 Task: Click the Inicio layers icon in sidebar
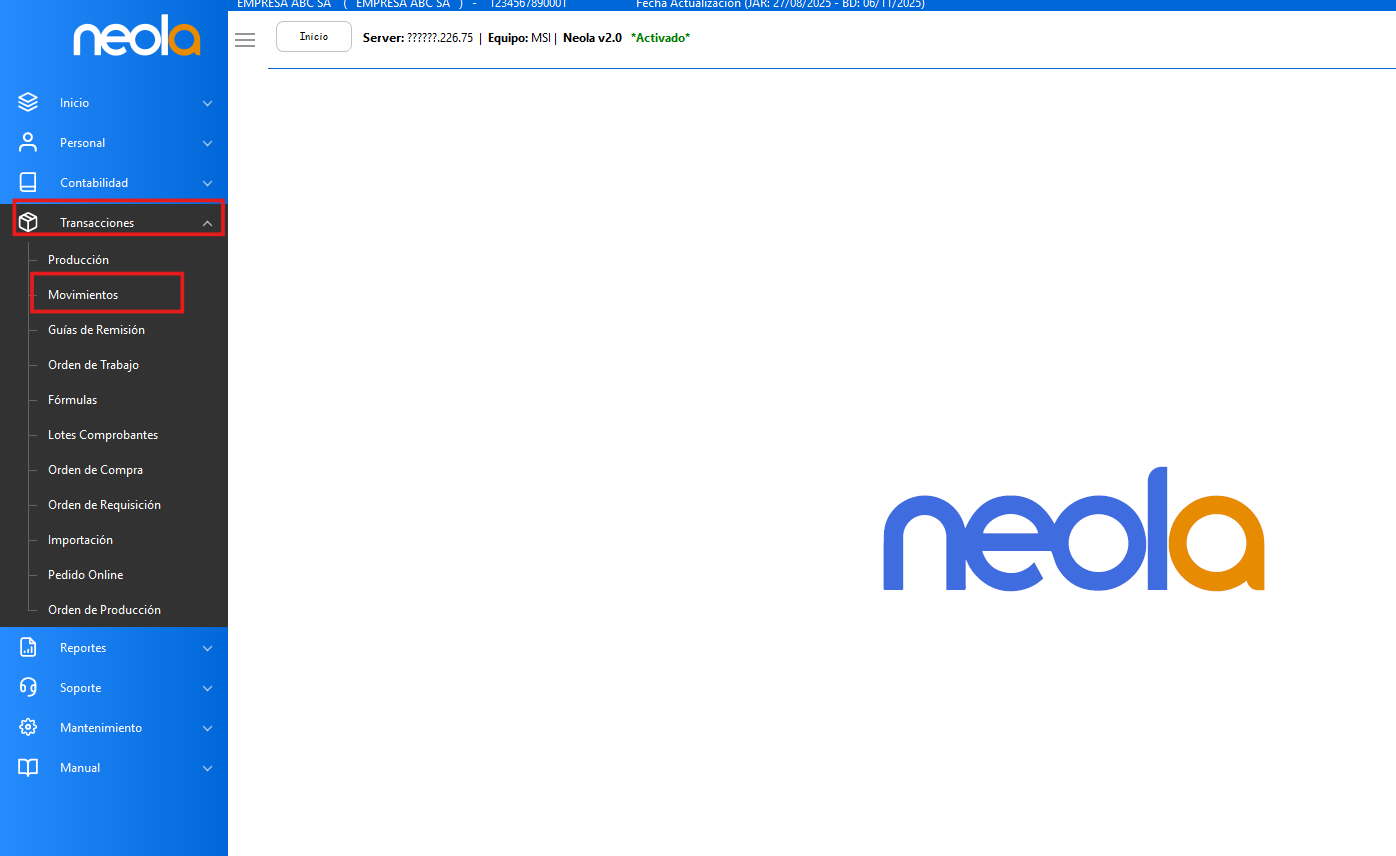click(28, 103)
